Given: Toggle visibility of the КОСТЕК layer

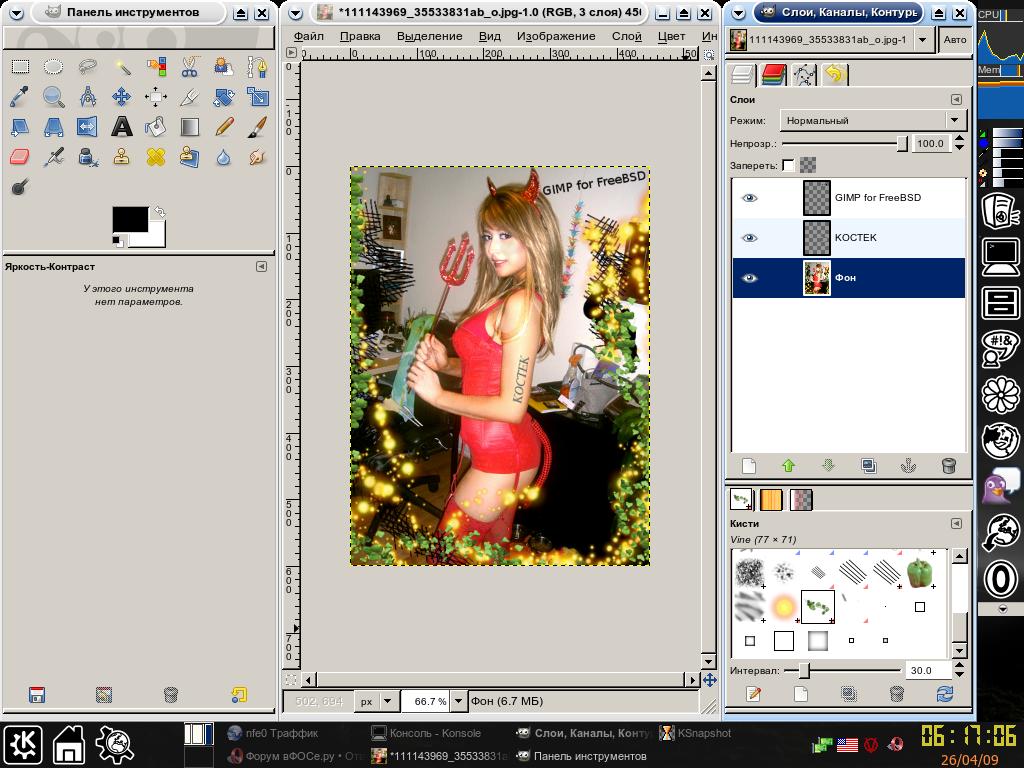Looking at the screenshot, I should [x=749, y=238].
